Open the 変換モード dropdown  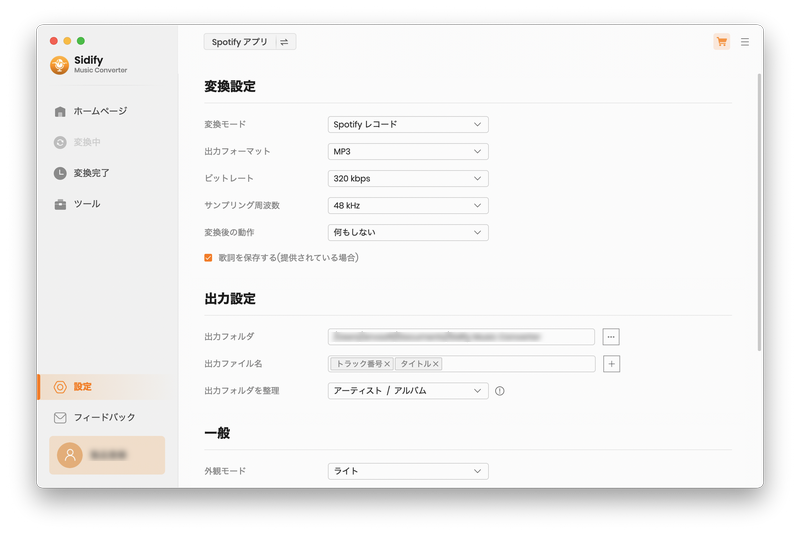coord(408,125)
